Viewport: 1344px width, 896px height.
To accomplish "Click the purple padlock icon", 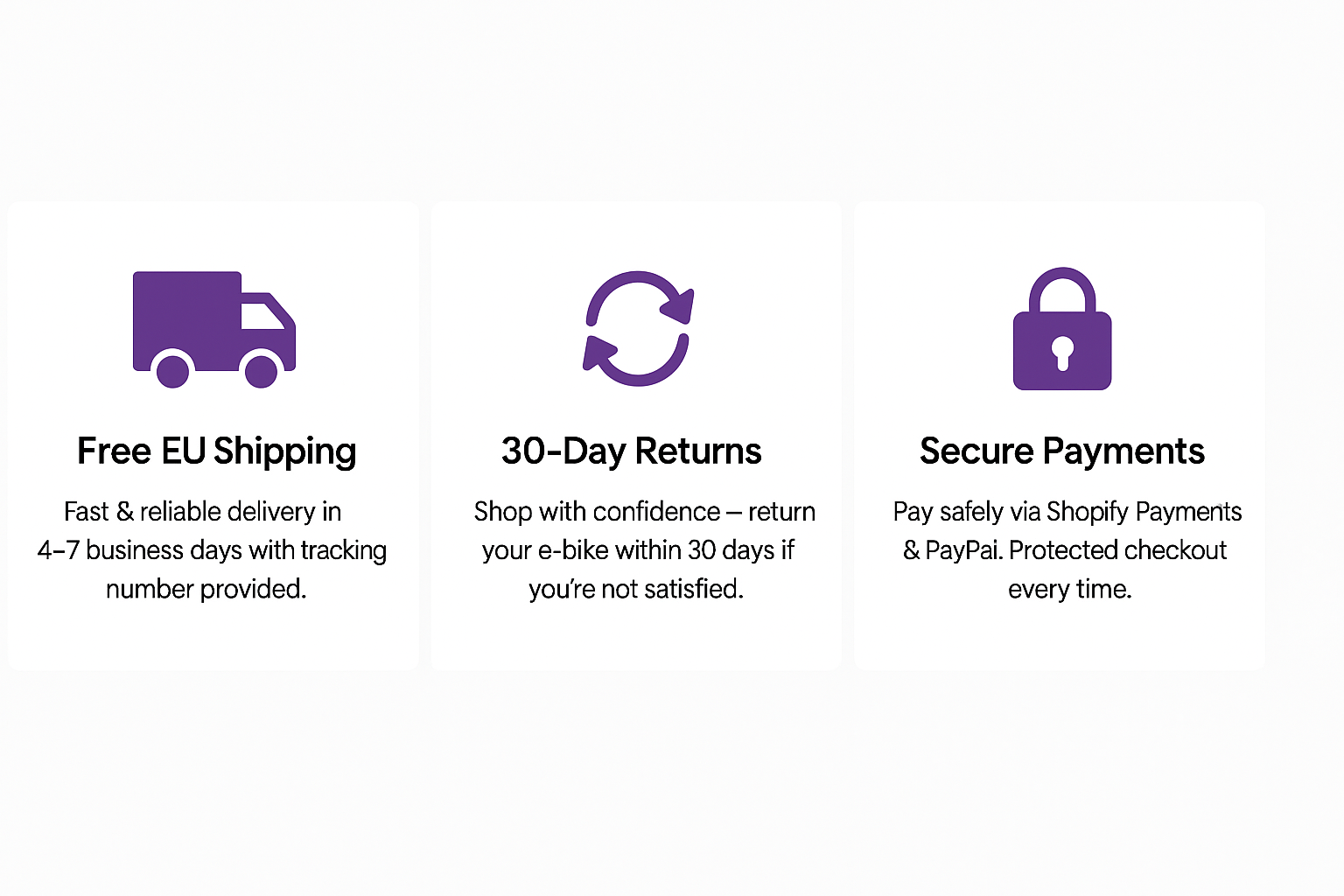I will tap(1062, 328).
